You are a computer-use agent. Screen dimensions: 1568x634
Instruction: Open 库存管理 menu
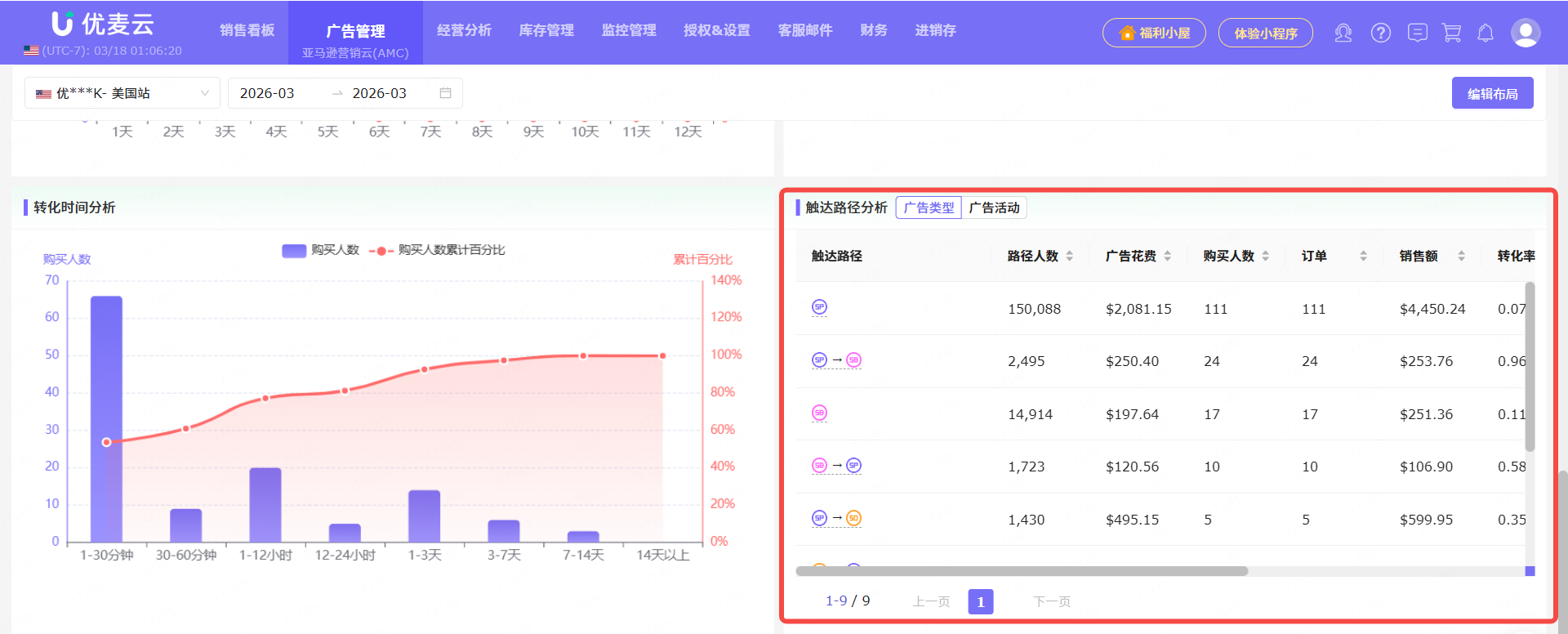546,30
